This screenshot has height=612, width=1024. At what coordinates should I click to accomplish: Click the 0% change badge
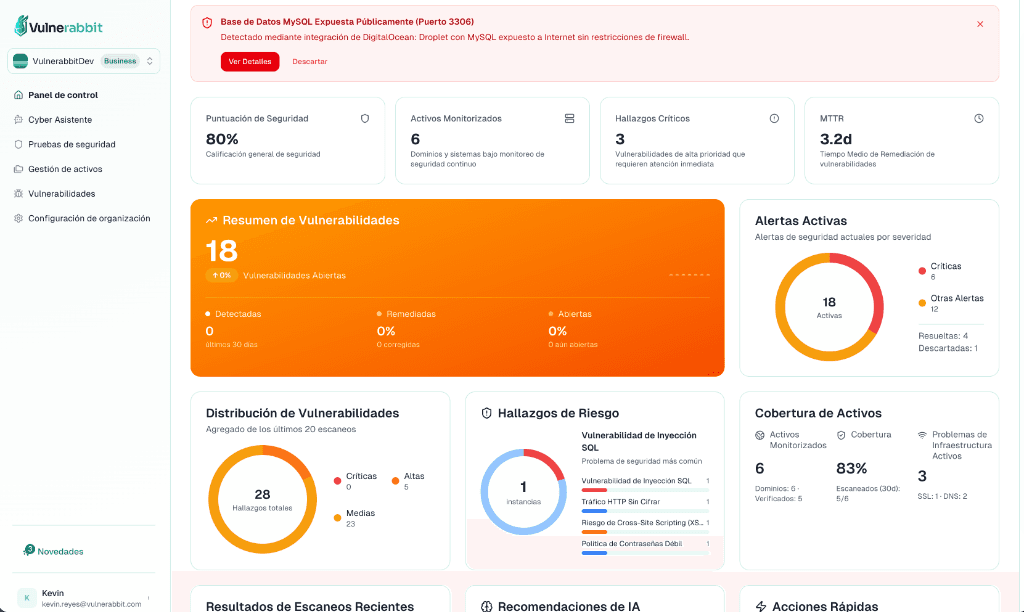point(221,275)
